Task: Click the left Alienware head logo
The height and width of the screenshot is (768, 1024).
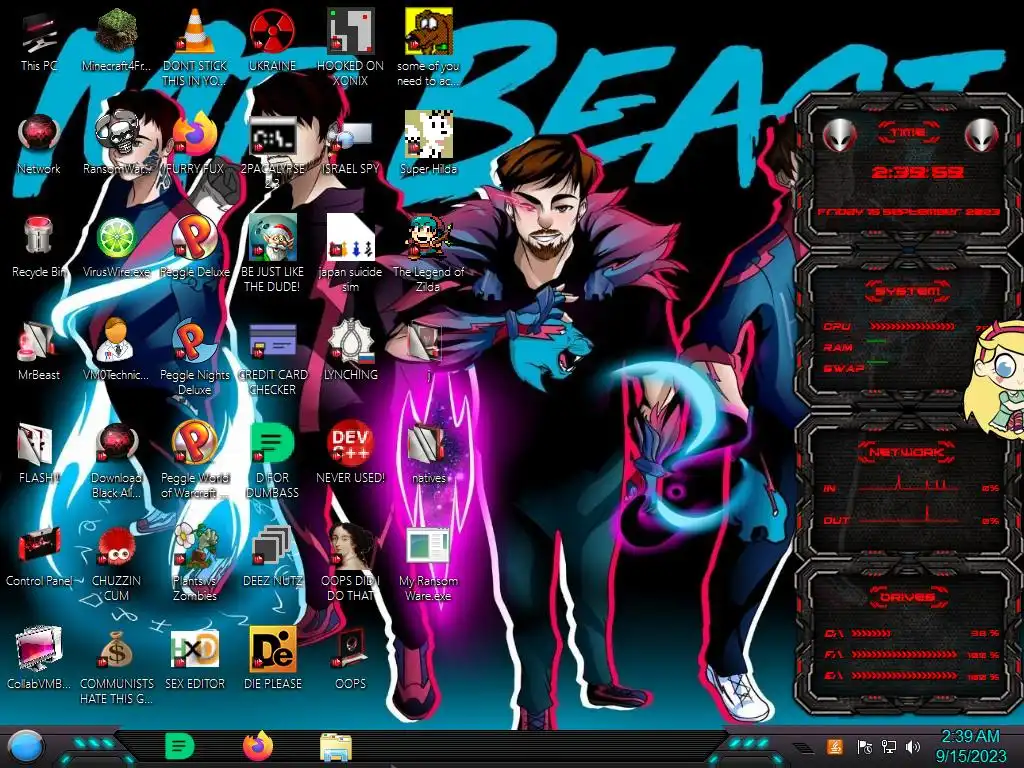Action: (x=839, y=136)
